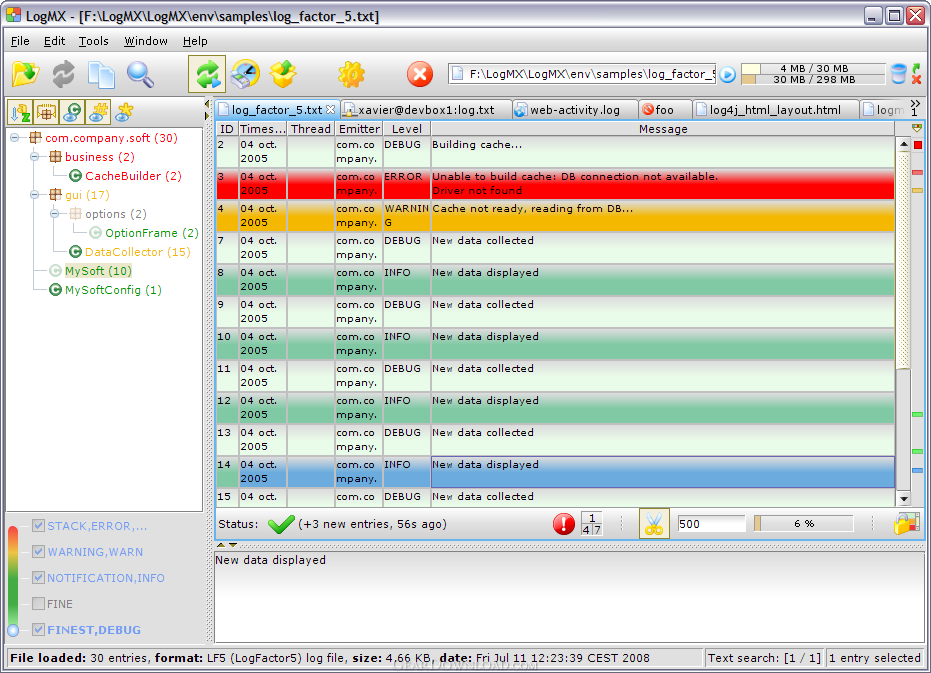Viewport: 931px width, 673px height.
Task: Toggle the class visibility eye button
Action: (72, 112)
